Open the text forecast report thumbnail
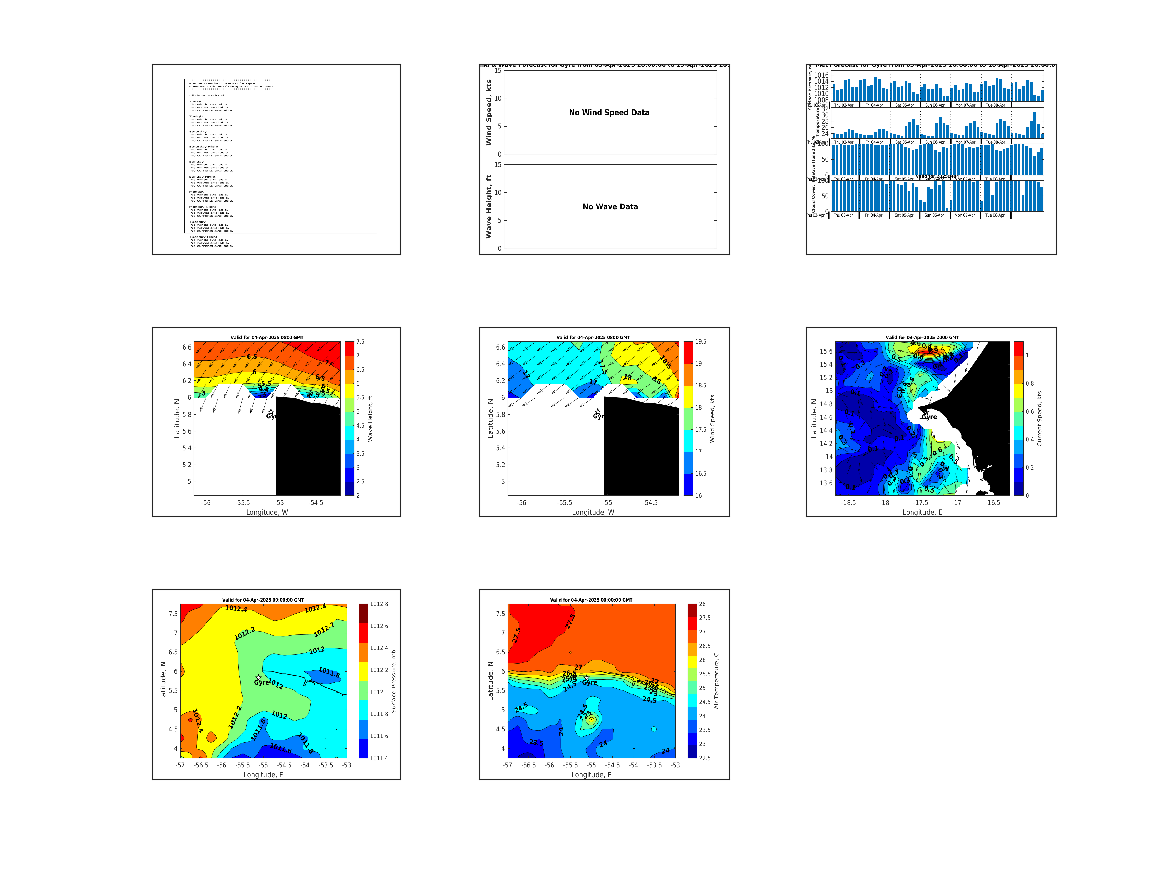This screenshot has height=875, width=1167. [x=276, y=159]
